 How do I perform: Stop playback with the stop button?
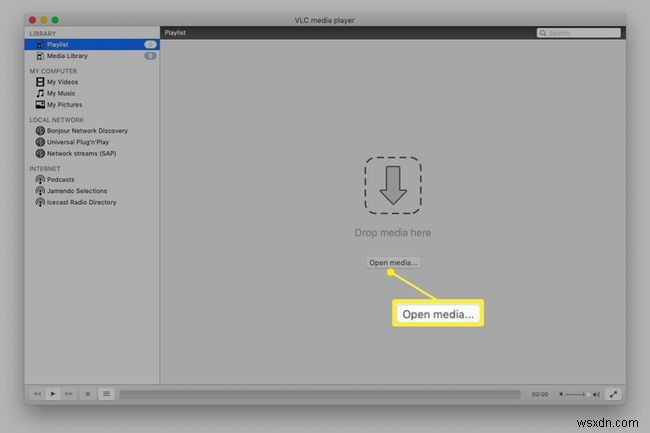coord(87,394)
